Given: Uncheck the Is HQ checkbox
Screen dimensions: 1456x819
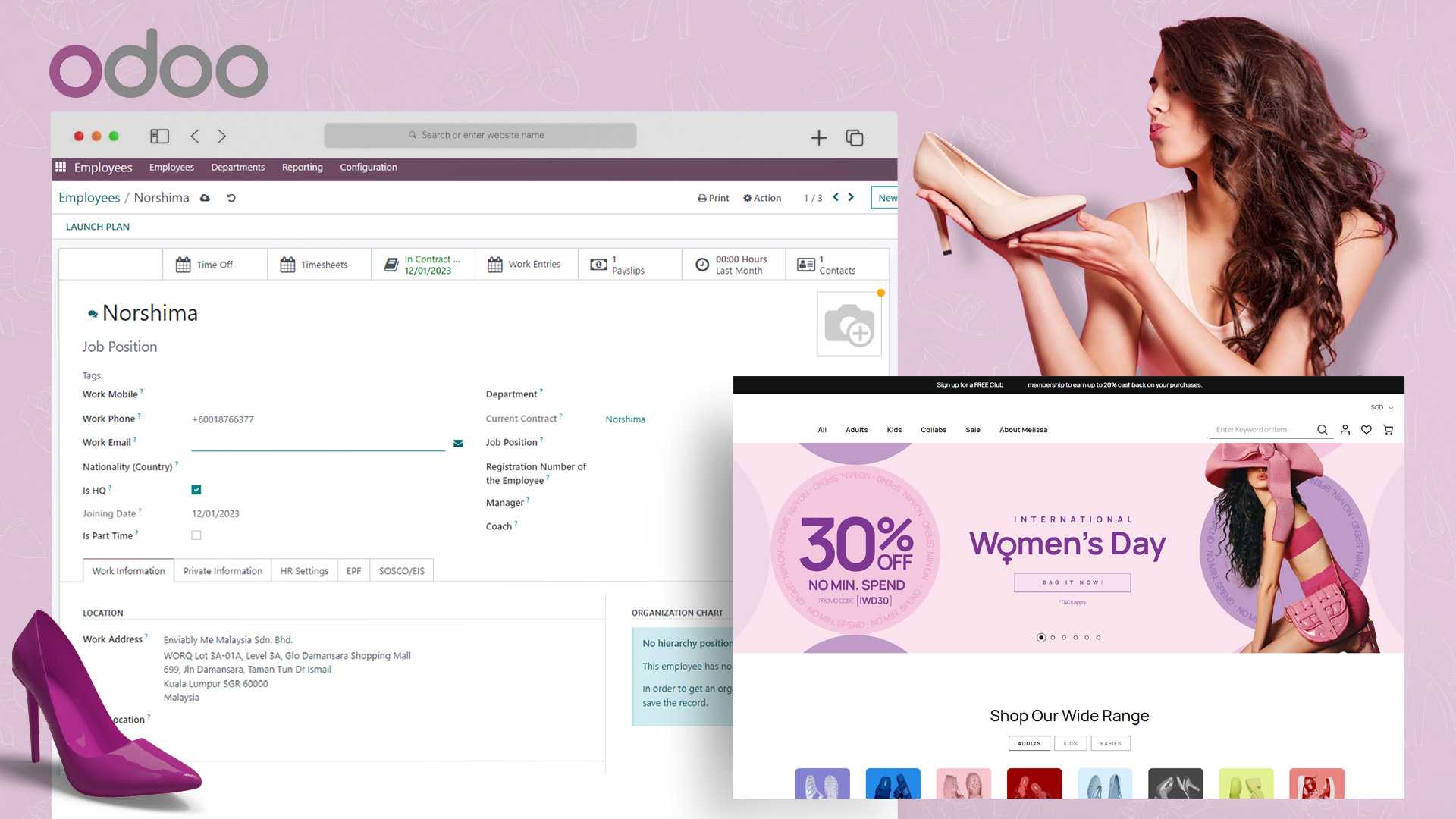Looking at the screenshot, I should 196,490.
